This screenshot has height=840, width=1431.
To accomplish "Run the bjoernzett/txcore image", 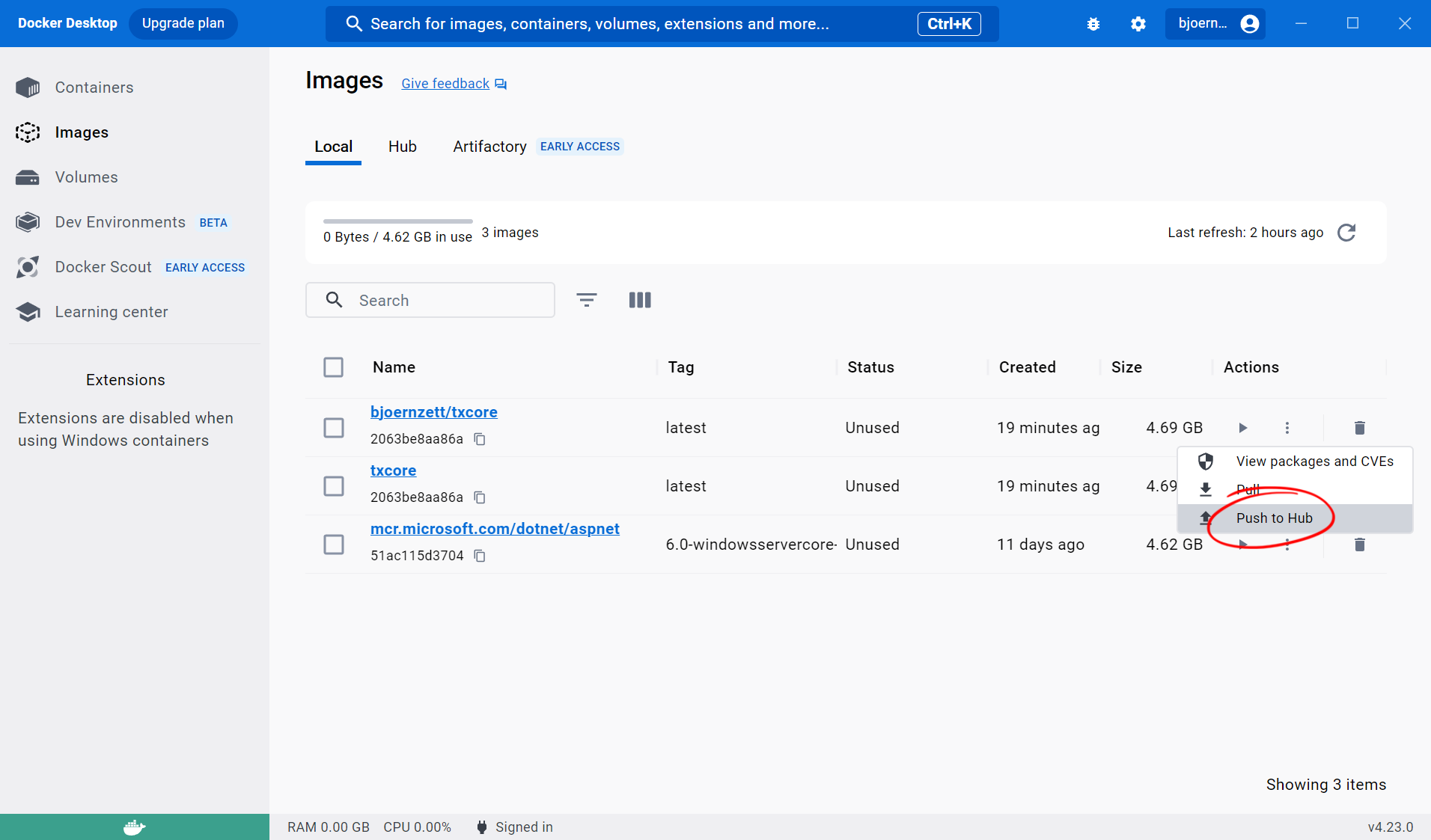I will (1242, 428).
